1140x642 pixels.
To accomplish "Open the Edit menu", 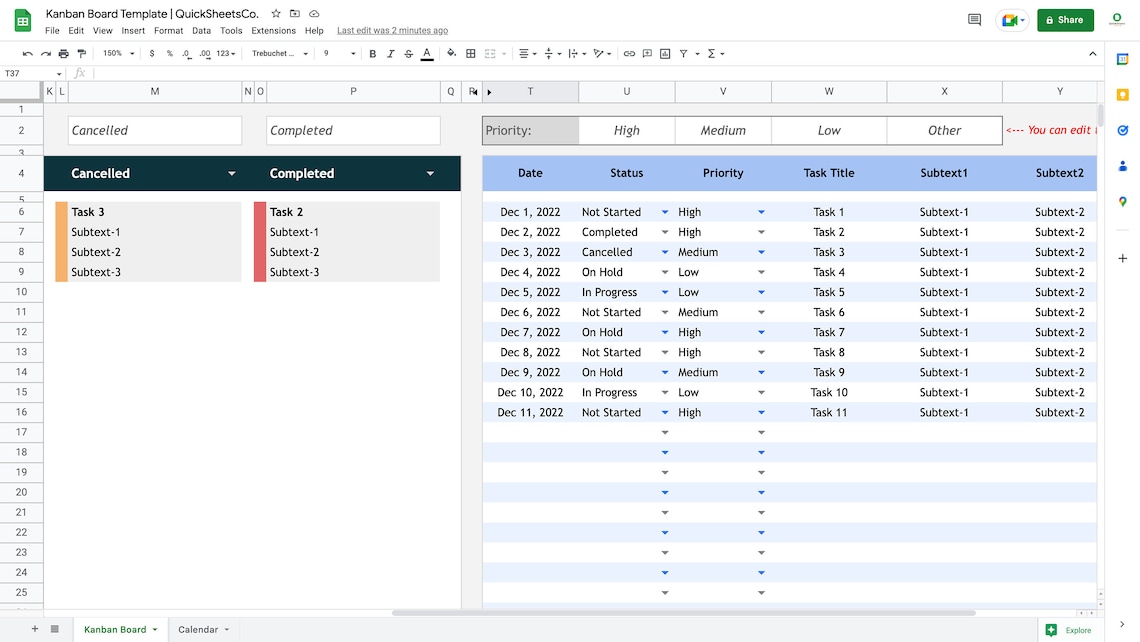I will coord(76,31).
